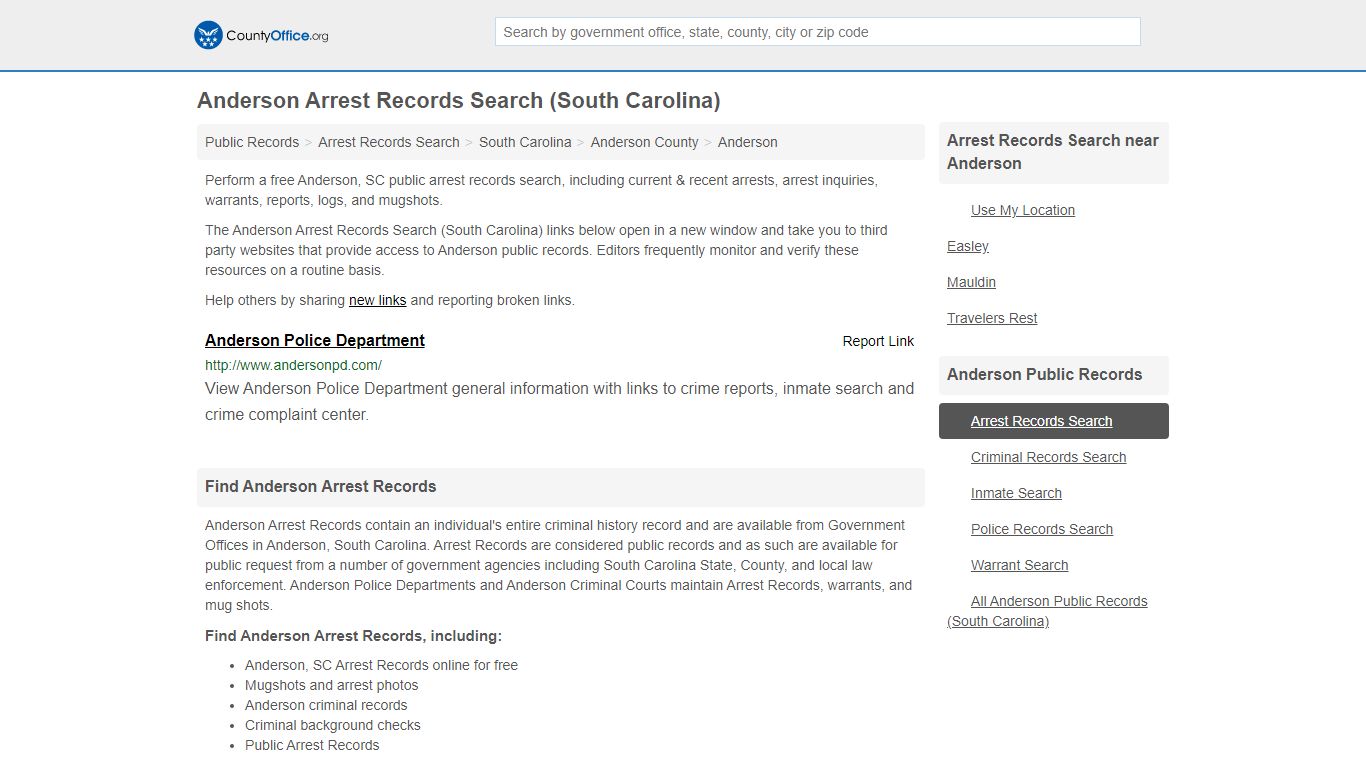Visit the andersonpd.com URL
Viewport: 1366px width, 768px height.
293,365
